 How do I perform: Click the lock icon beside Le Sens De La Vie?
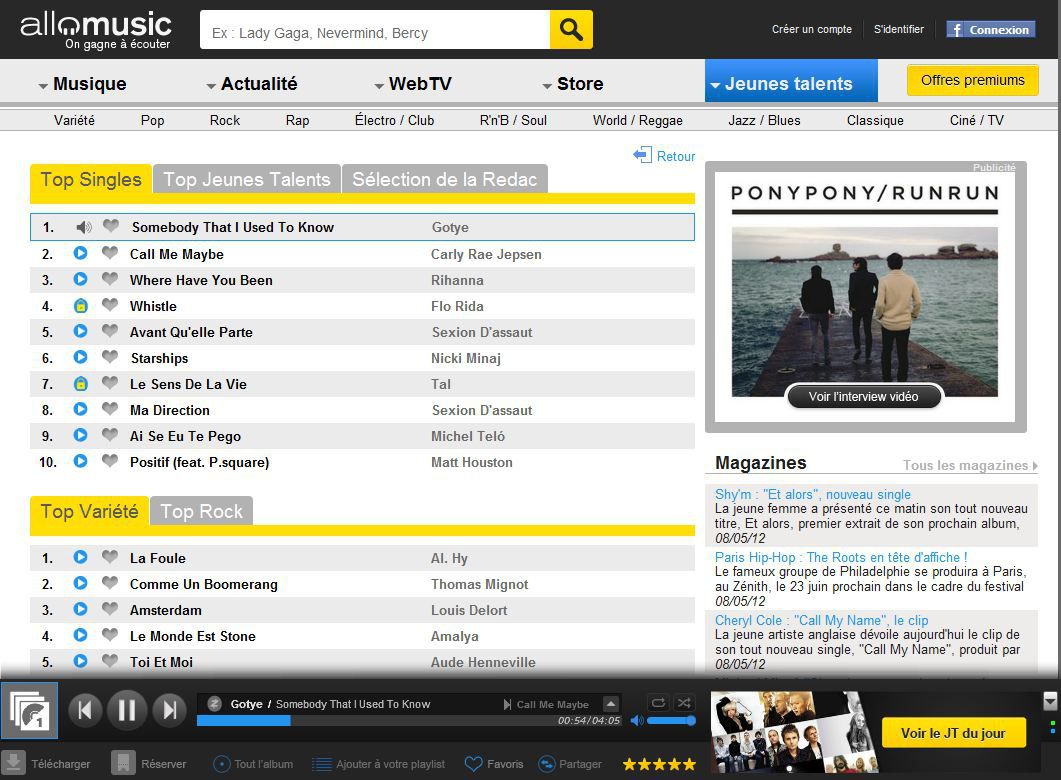[x=81, y=384]
